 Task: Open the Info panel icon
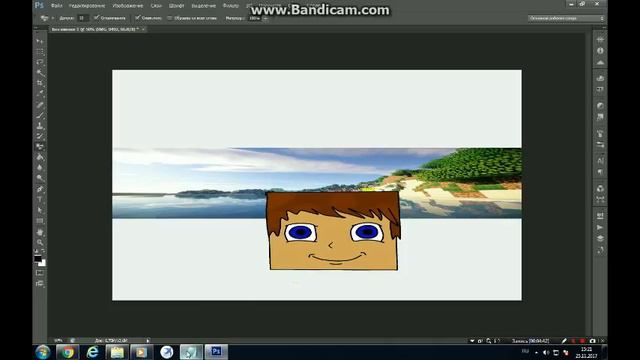[600, 51]
